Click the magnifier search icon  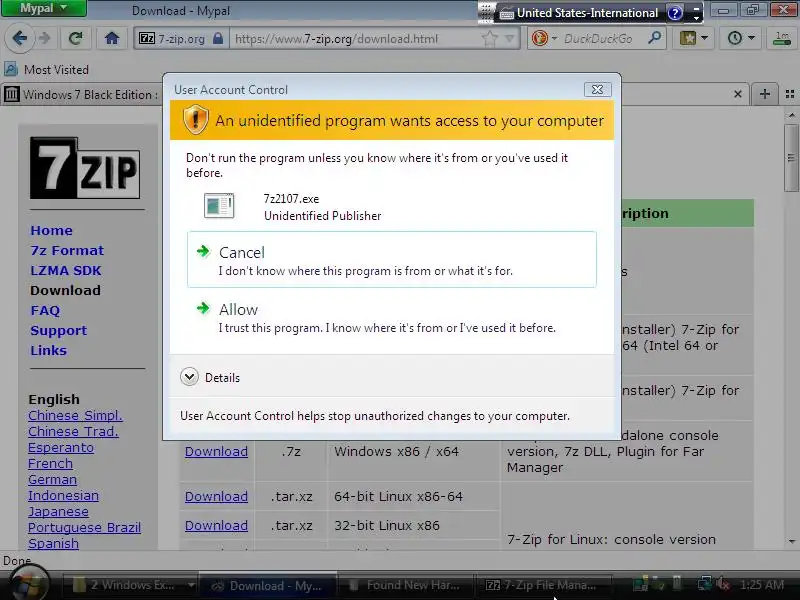(x=654, y=38)
